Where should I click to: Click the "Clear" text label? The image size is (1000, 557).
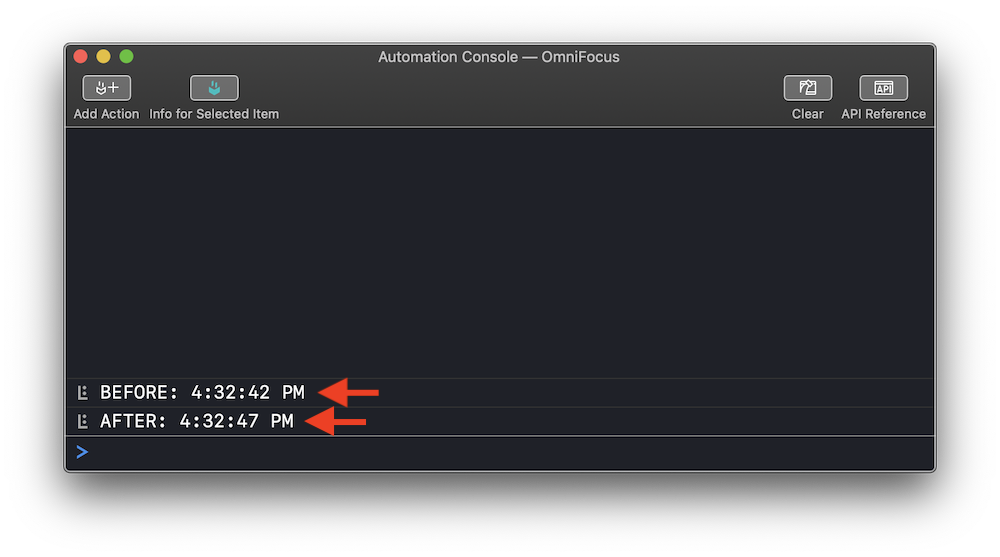(x=807, y=114)
